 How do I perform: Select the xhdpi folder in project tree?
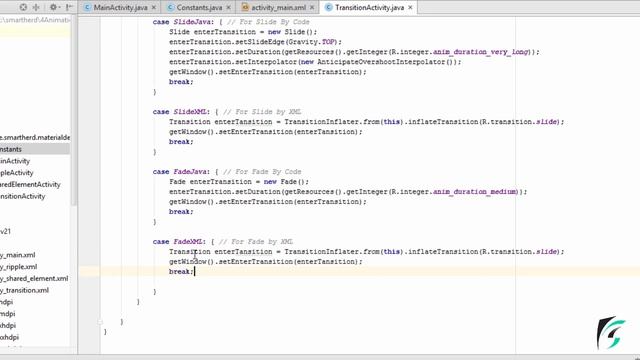8,326
